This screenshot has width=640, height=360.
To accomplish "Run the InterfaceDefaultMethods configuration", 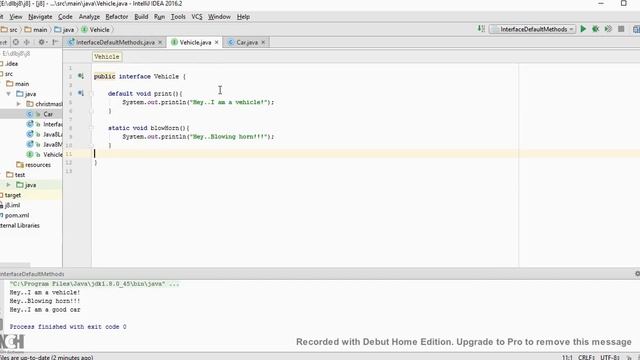I will click(x=583, y=29).
